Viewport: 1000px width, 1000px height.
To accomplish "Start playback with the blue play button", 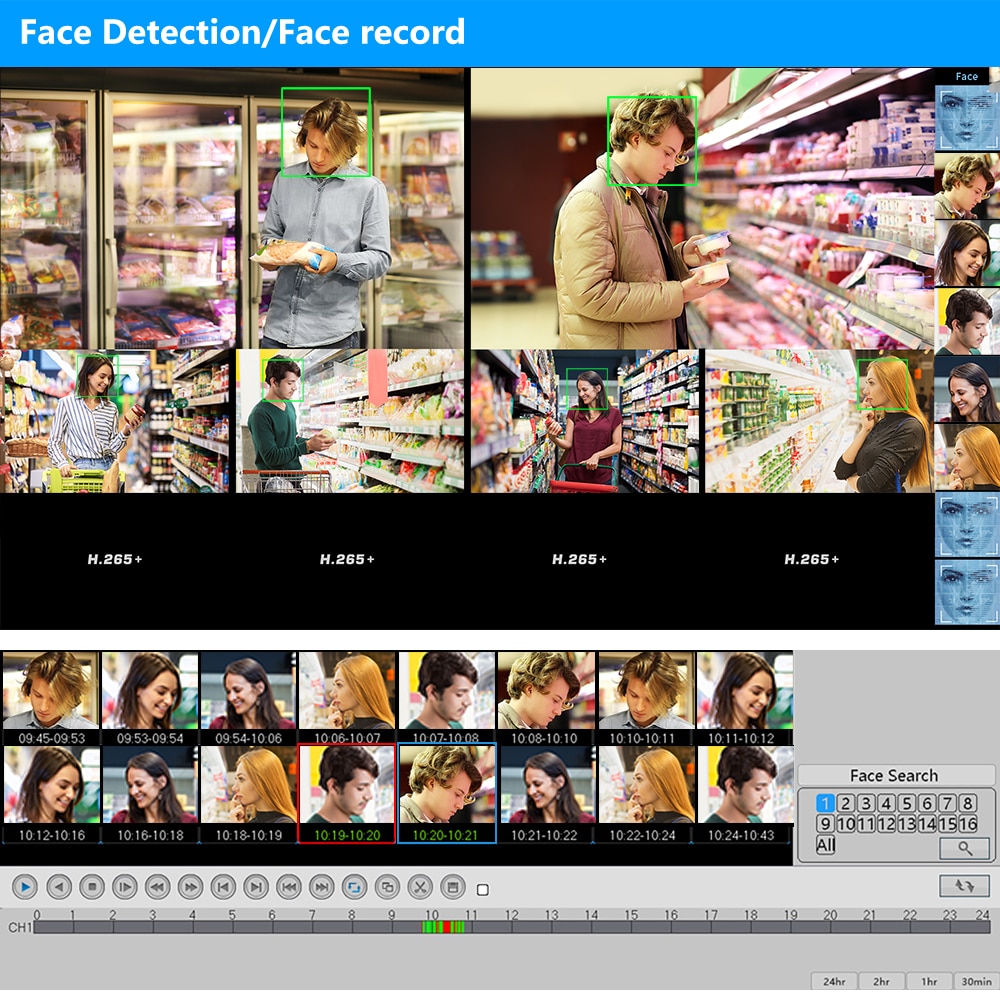I will point(25,886).
